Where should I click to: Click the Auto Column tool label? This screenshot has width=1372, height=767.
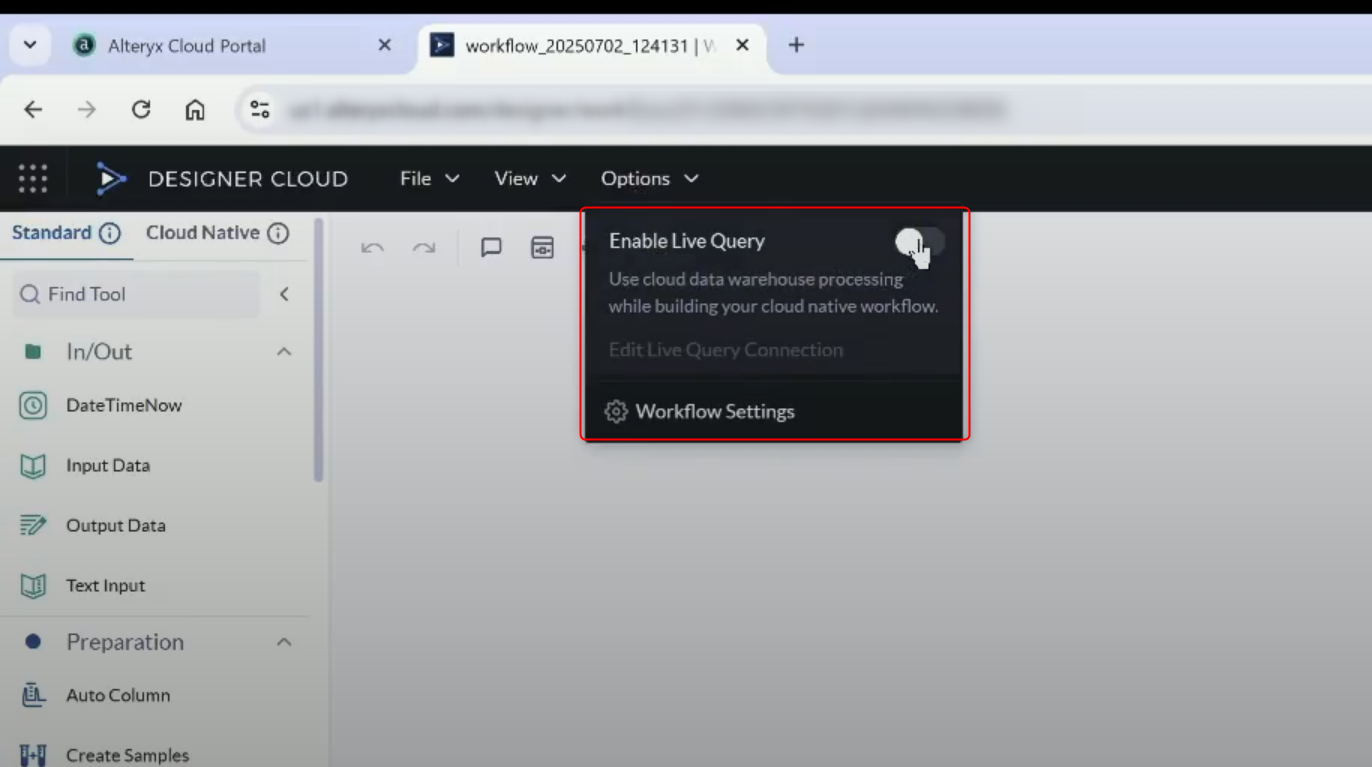(118, 695)
